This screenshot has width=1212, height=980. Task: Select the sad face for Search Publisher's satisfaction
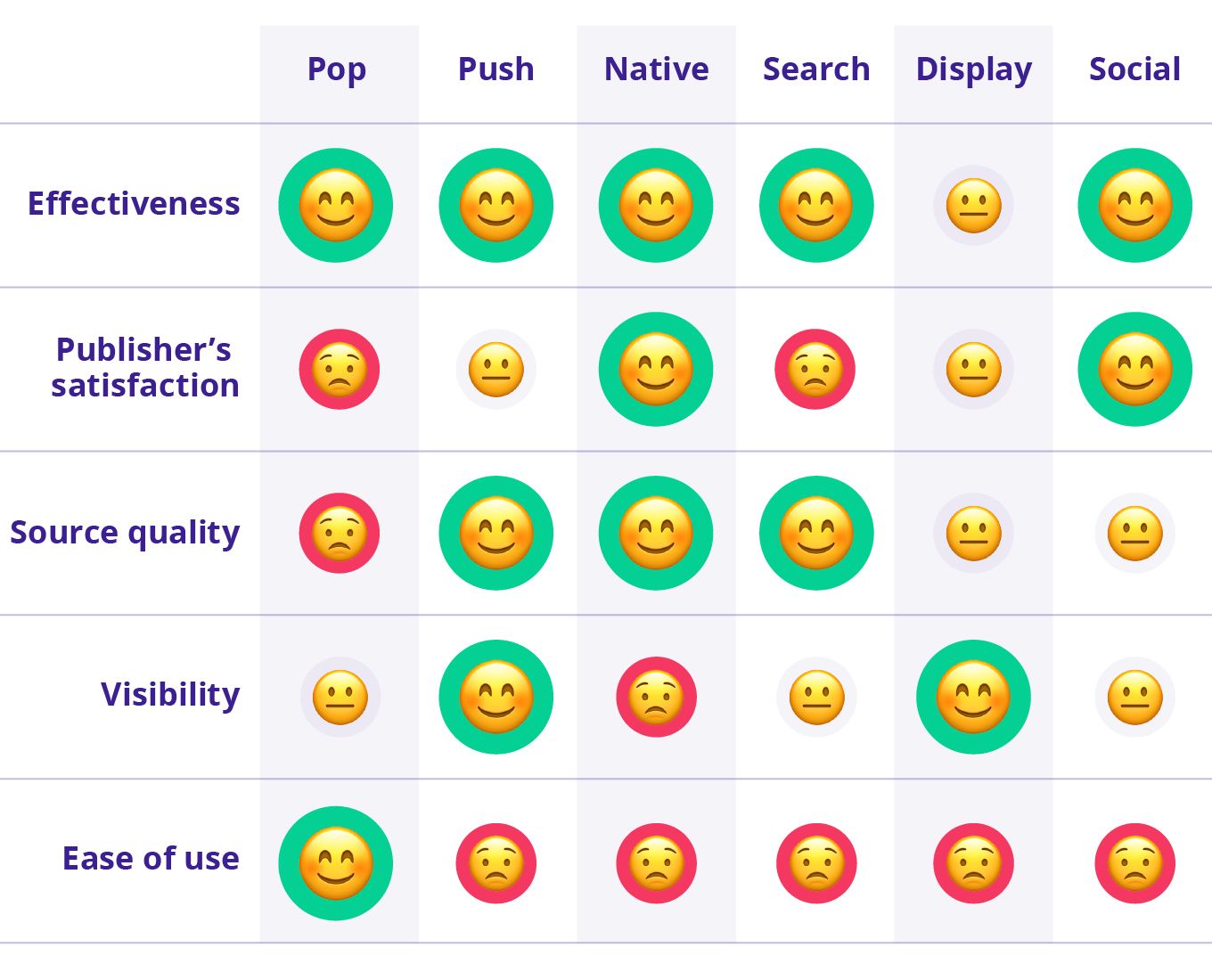(815, 370)
